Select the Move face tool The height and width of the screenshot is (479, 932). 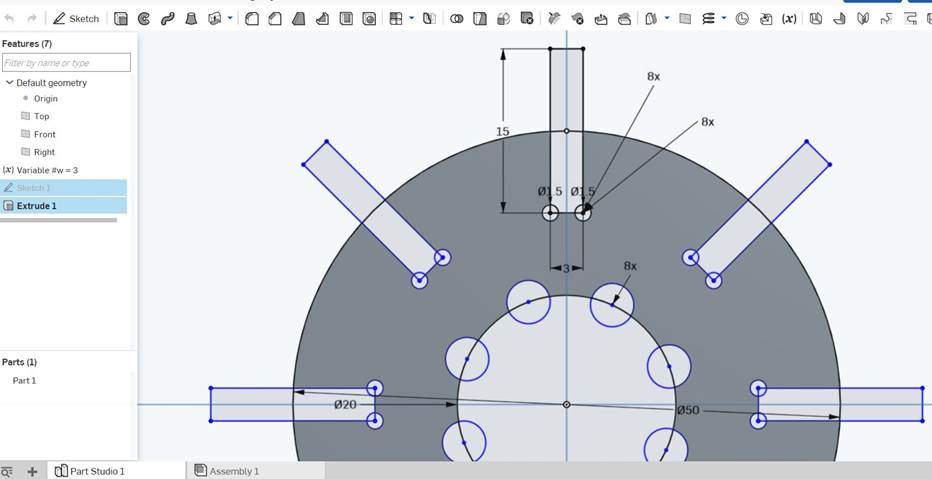601,18
